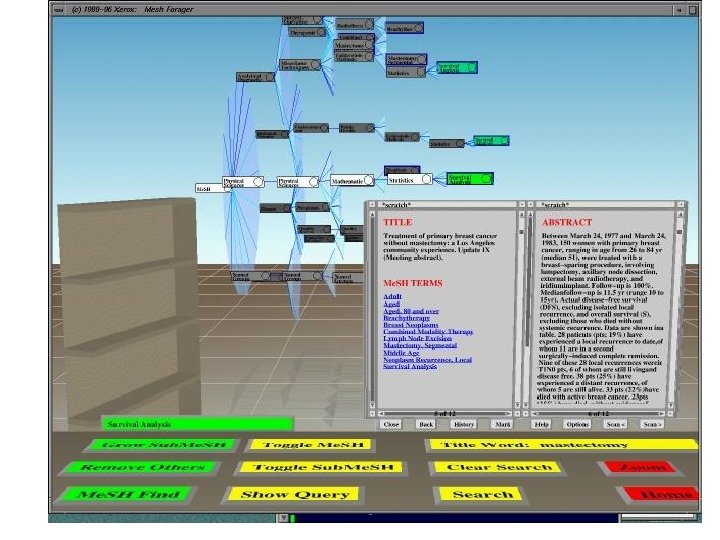Select the leftmost Named Groups node
This screenshot has width=720, height=540.
click(x=250, y=276)
